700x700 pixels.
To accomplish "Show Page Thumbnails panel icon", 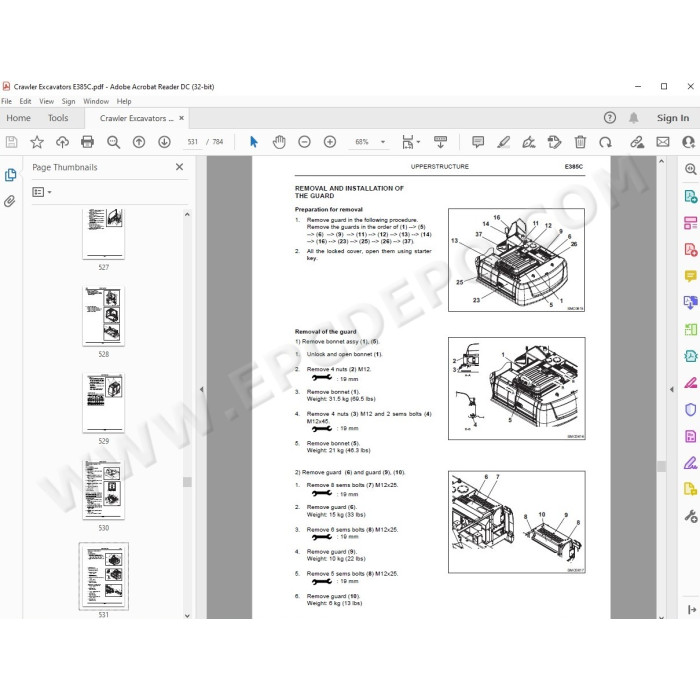I will click(x=10, y=175).
